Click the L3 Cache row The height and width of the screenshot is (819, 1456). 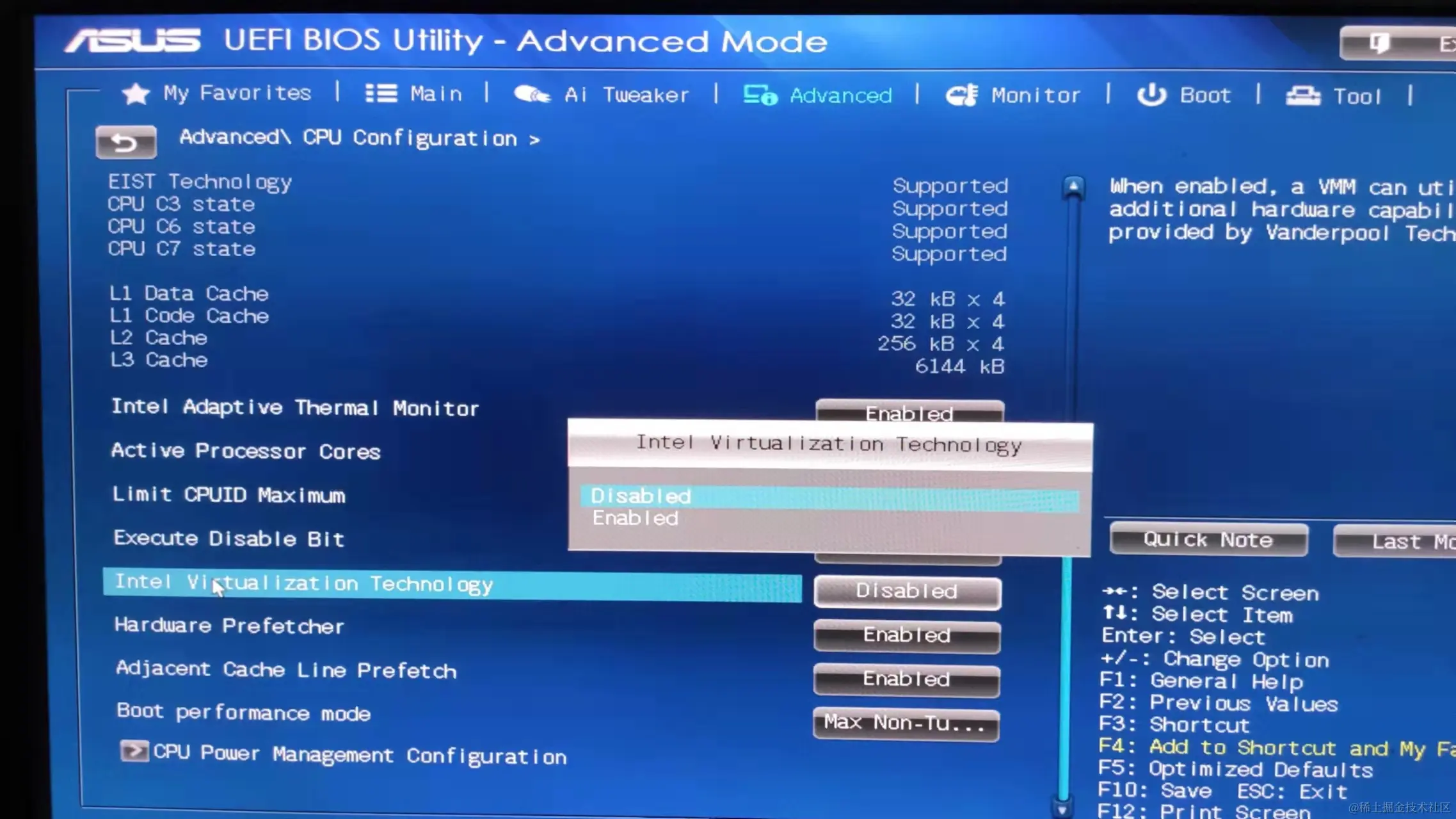(x=557, y=362)
